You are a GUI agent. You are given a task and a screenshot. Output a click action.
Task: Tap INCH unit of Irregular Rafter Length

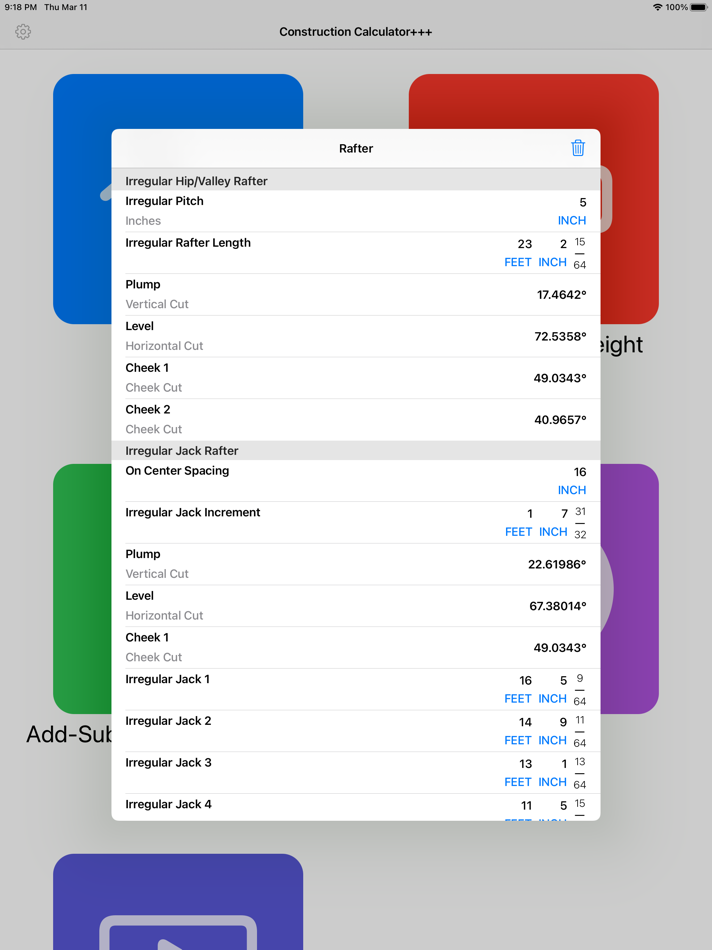(552, 262)
